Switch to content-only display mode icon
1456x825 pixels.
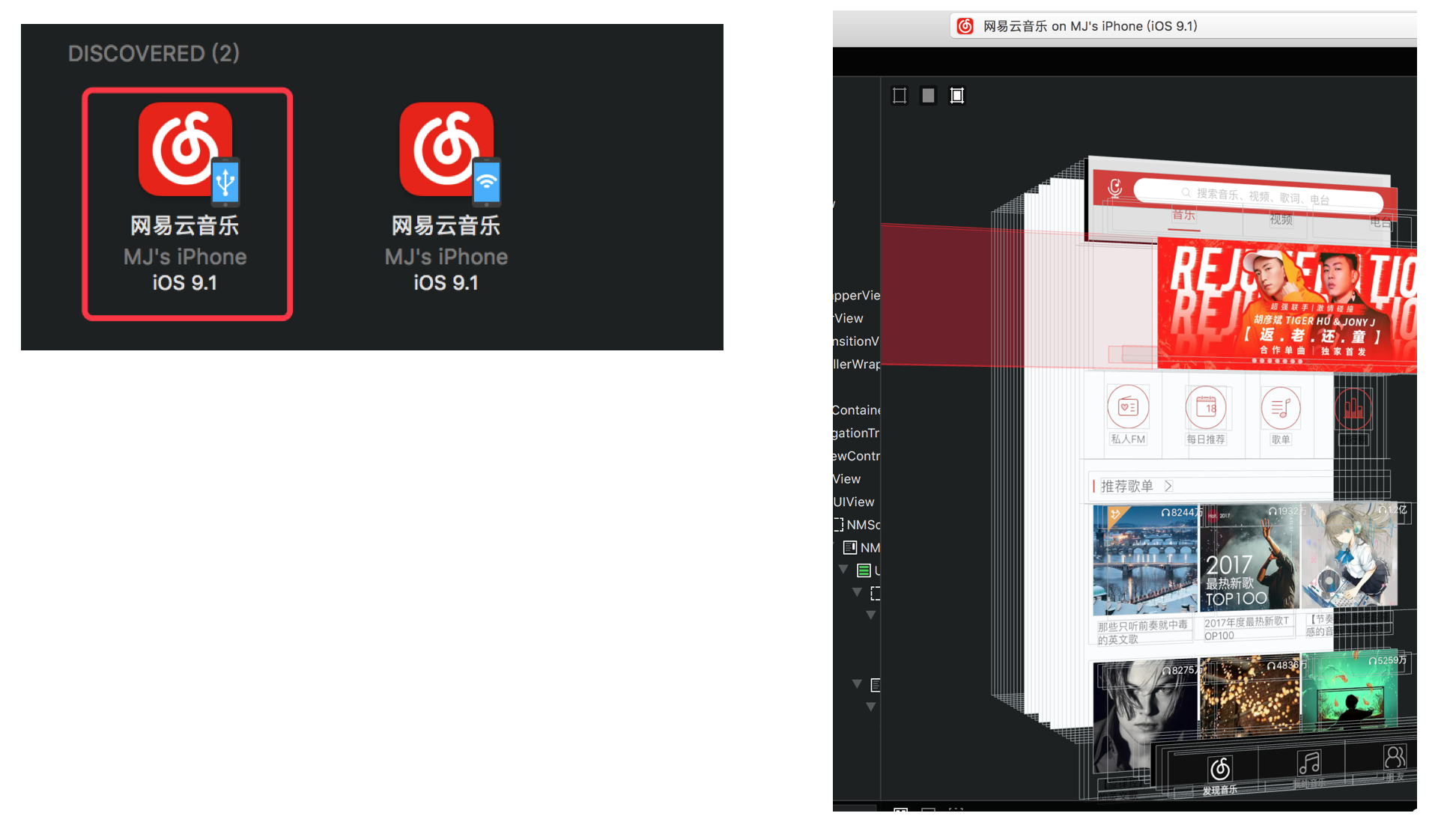(x=928, y=95)
